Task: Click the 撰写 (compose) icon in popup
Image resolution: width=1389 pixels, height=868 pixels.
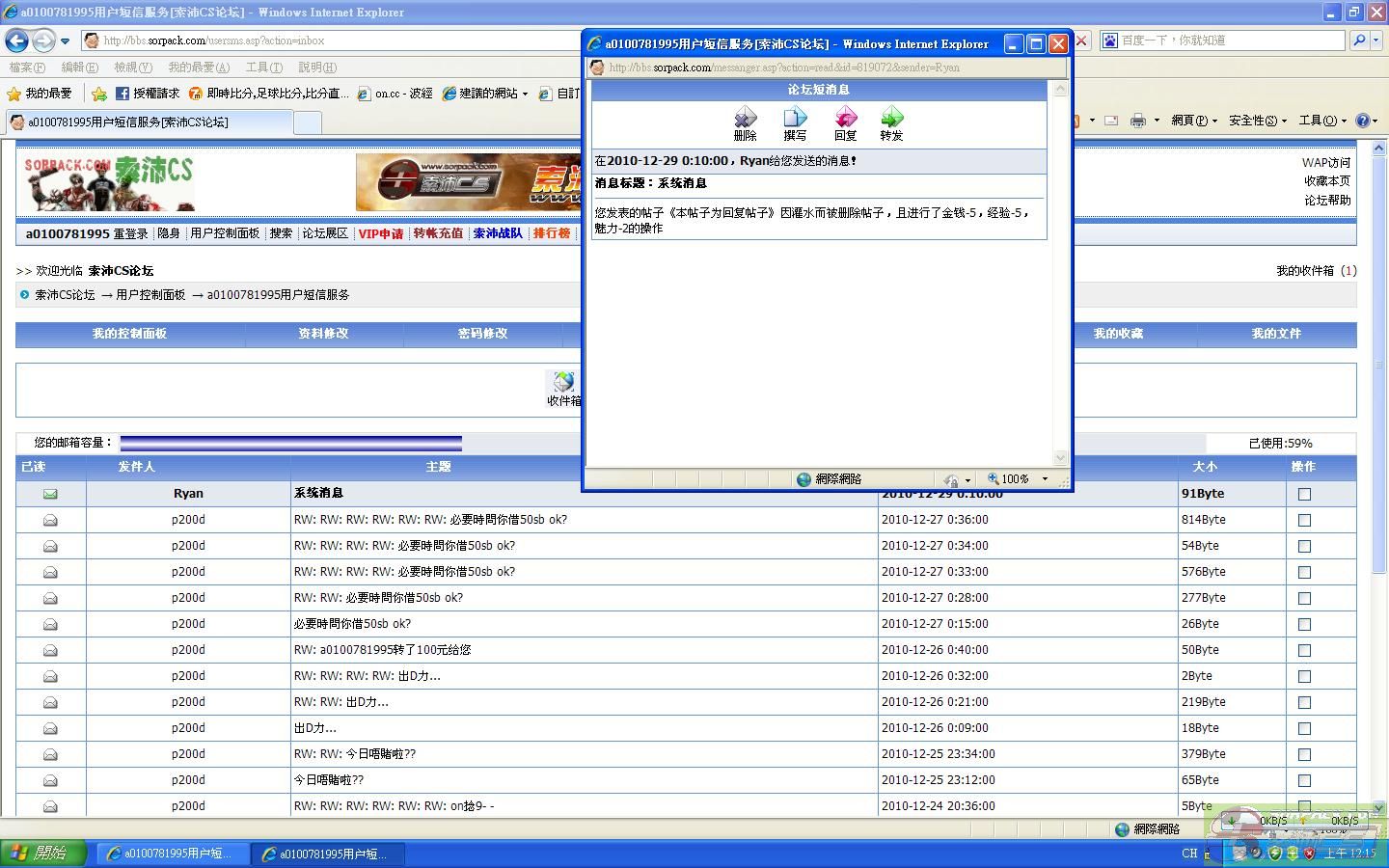Action: click(x=795, y=119)
